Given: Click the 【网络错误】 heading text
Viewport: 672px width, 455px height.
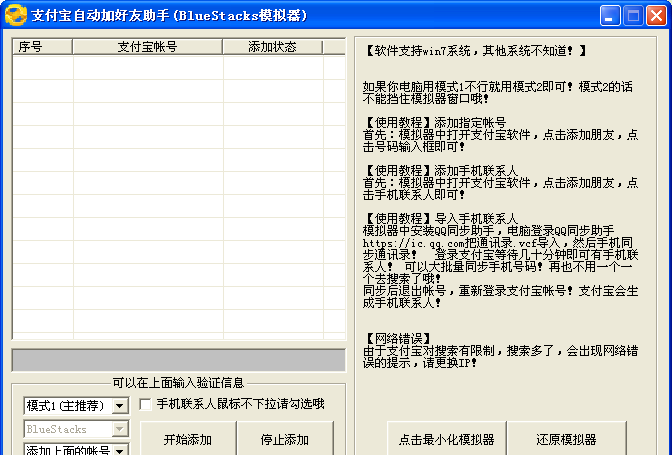Looking at the screenshot, I should pyautogui.click(x=397, y=339).
